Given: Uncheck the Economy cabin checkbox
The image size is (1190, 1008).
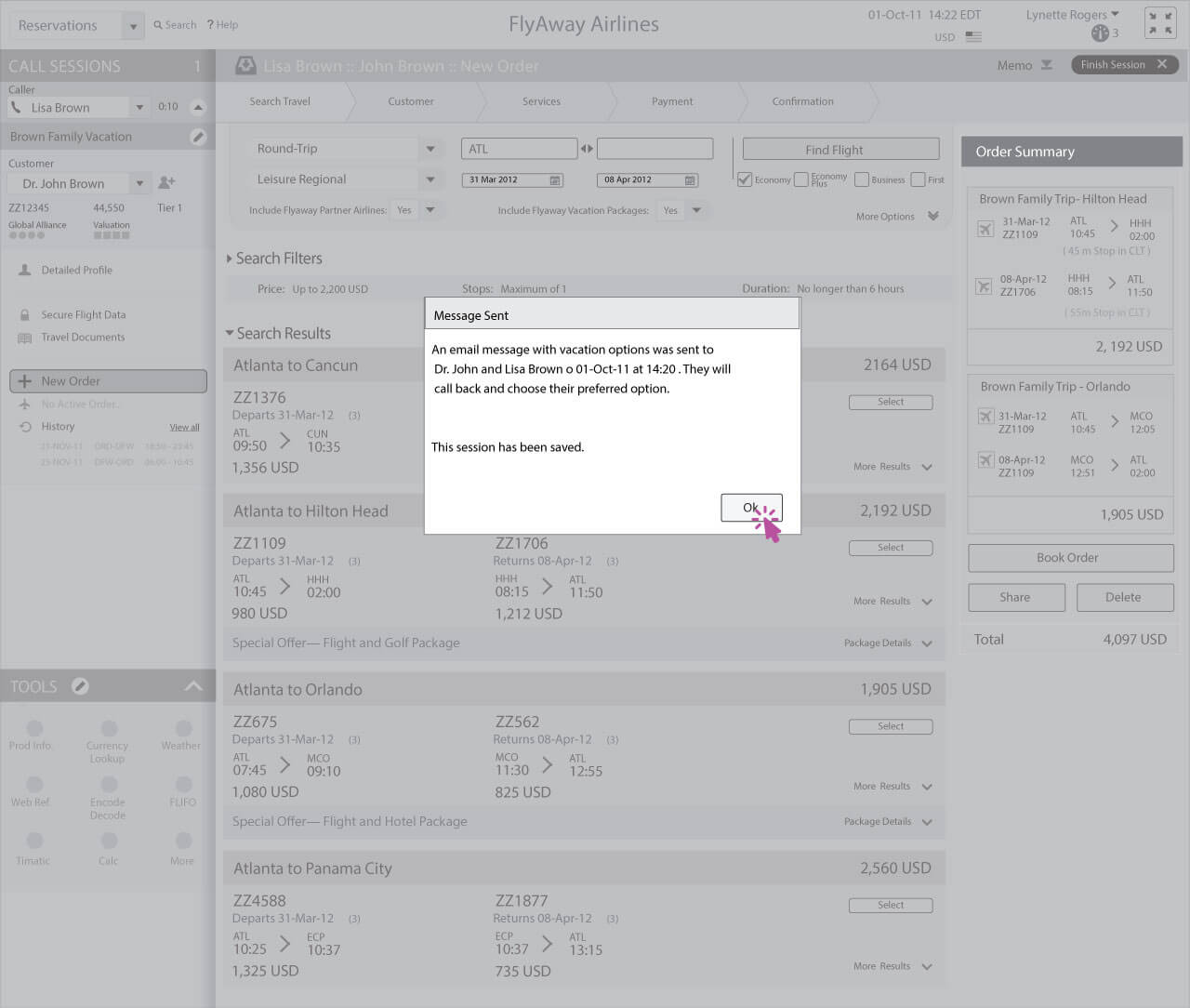Looking at the screenshot, I should pos(745,179).
